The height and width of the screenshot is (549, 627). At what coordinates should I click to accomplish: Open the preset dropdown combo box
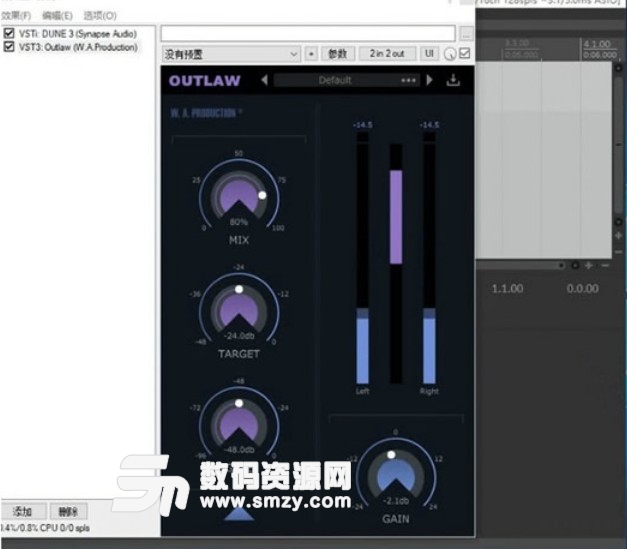point(232,54)
